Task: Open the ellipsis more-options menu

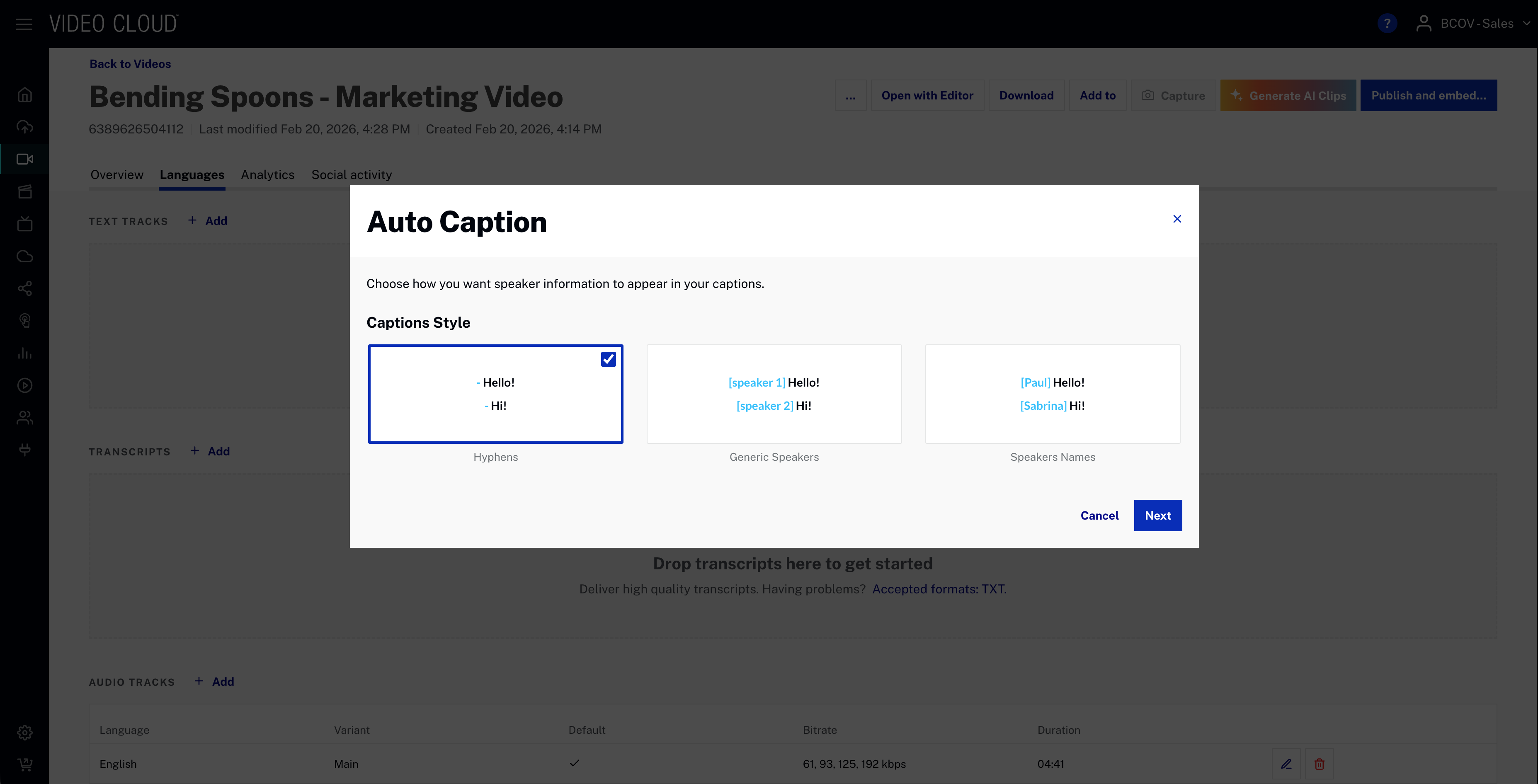Action: (x=851, y=95)
